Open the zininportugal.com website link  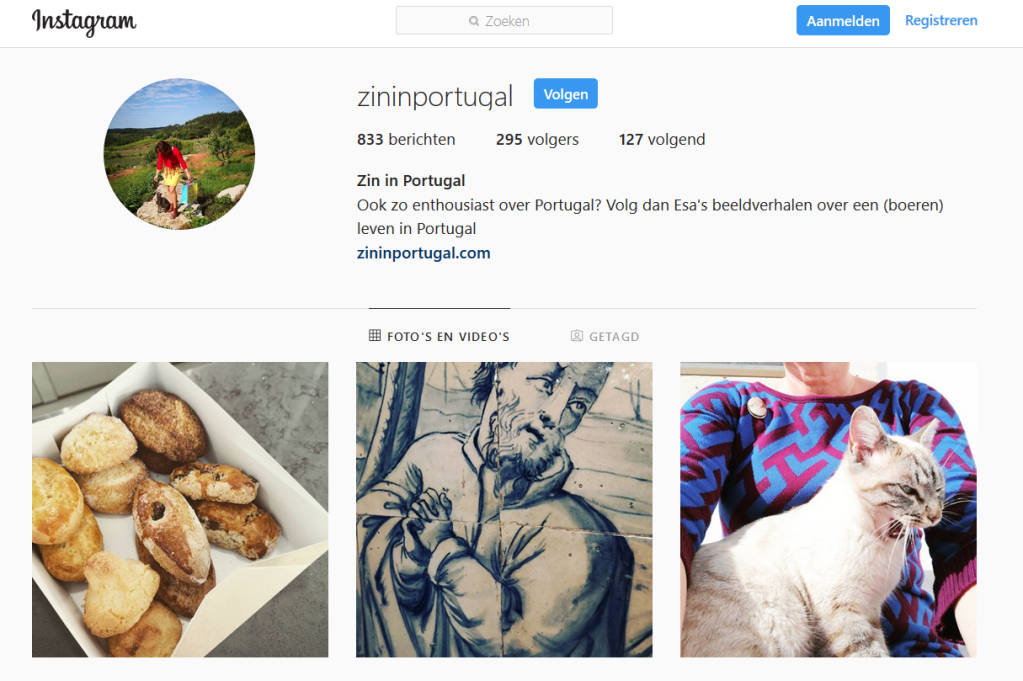point(423,253)
